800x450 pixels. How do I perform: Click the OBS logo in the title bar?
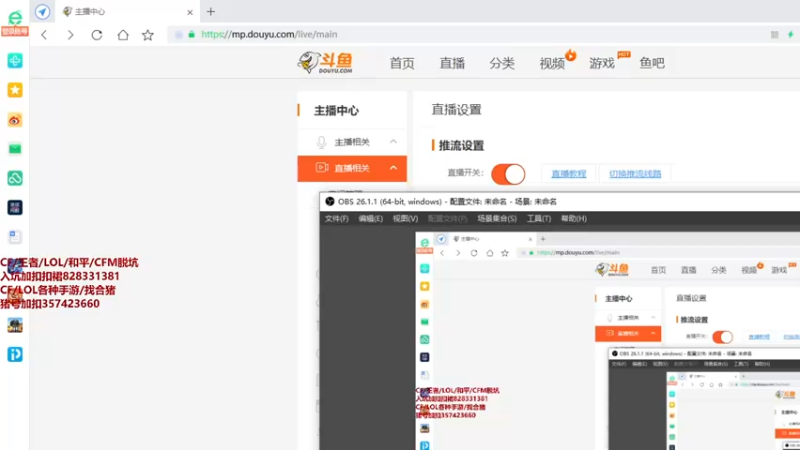click(x=330, y=202)
